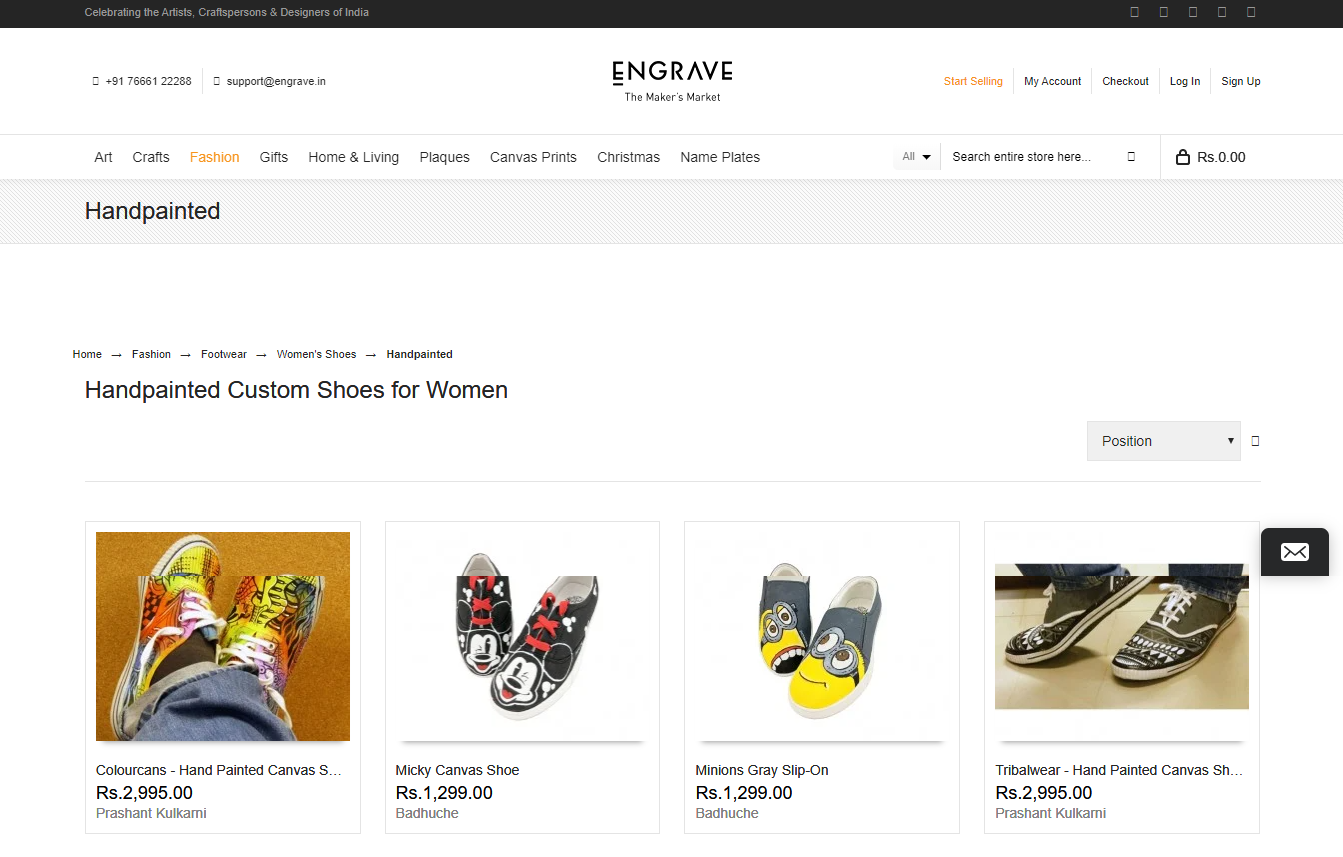The height and width of the screenshot is (857, 1343).
Task: Go to Fashion in breadcrumb
Action: 151,355
